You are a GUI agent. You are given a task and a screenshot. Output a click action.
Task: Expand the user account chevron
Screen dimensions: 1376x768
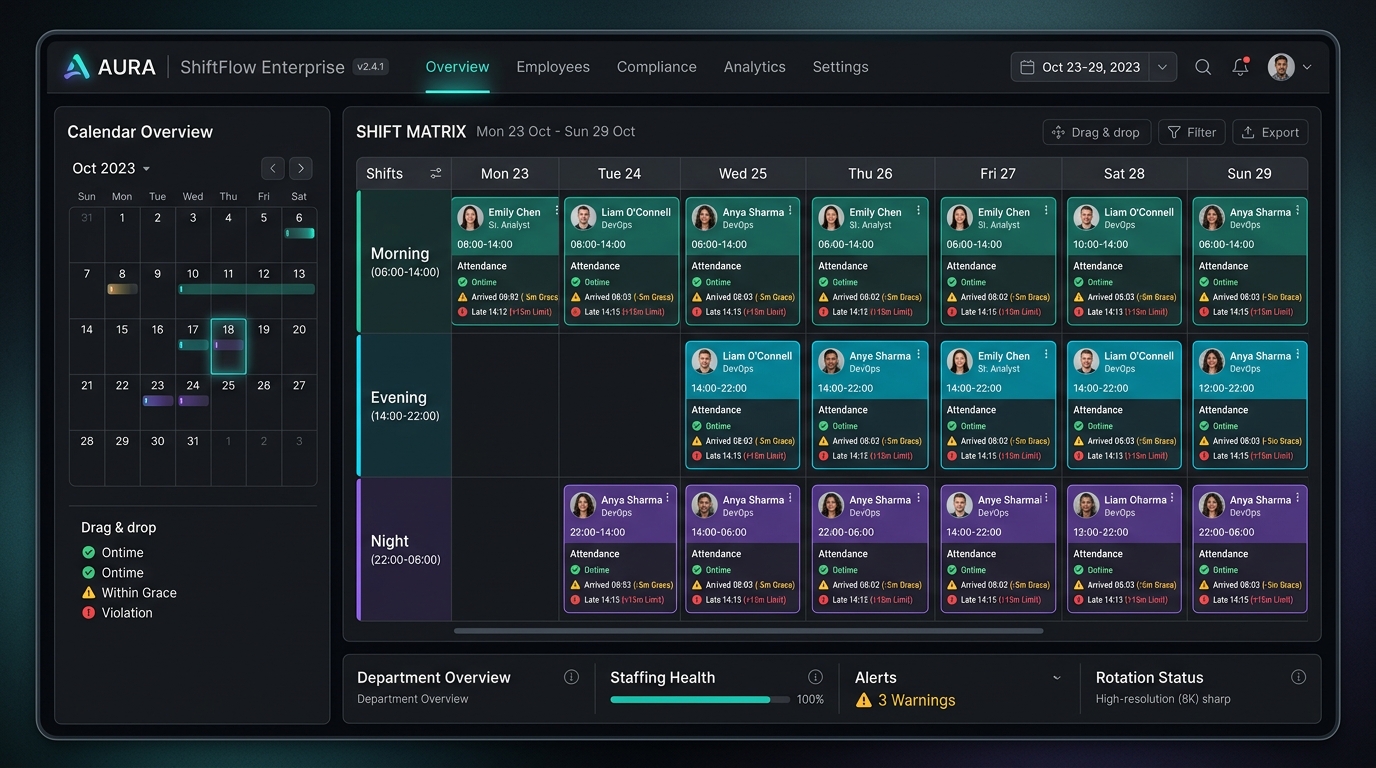click(x=1307, y=67)
